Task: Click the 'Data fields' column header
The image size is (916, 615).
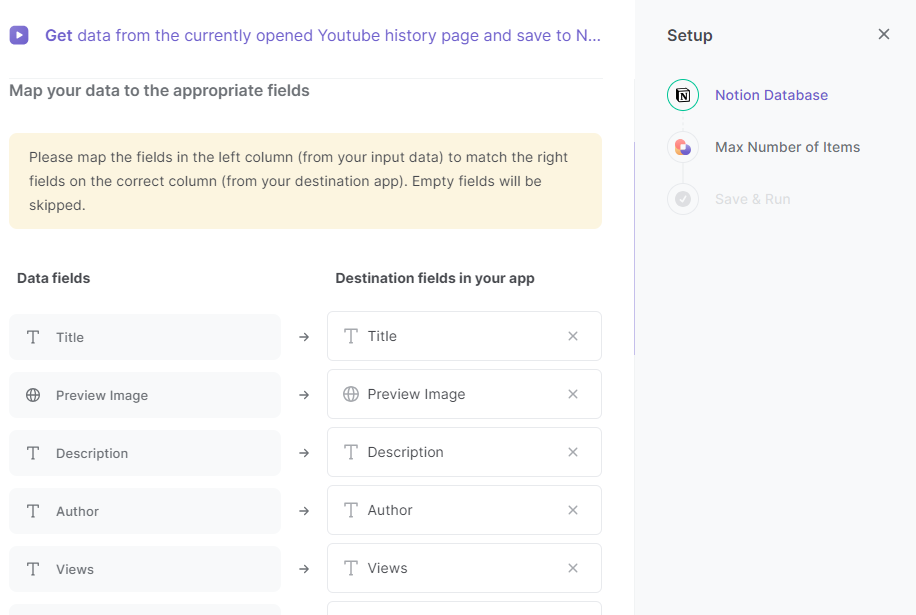Action: [54, 278]
